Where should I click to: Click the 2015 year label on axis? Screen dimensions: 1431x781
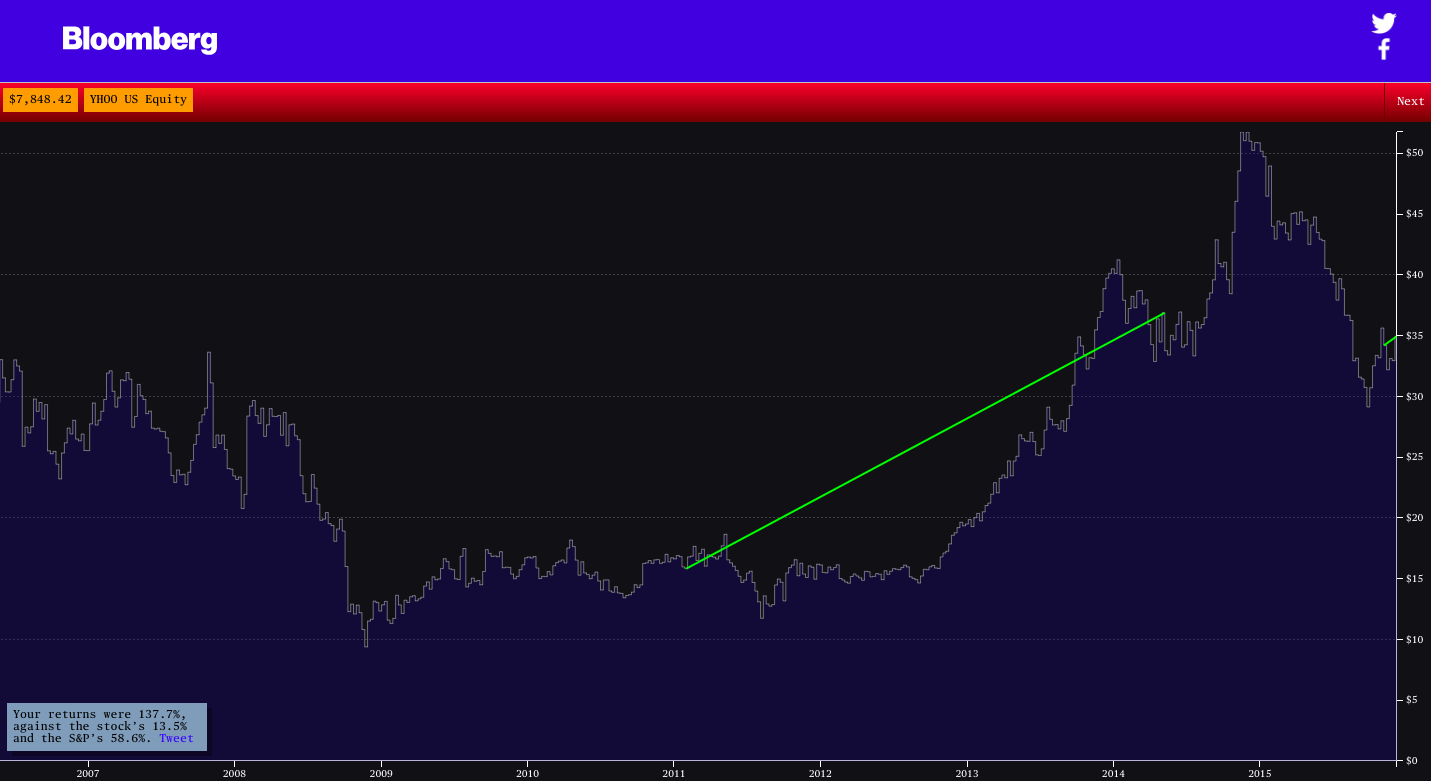pos(1259,773)
